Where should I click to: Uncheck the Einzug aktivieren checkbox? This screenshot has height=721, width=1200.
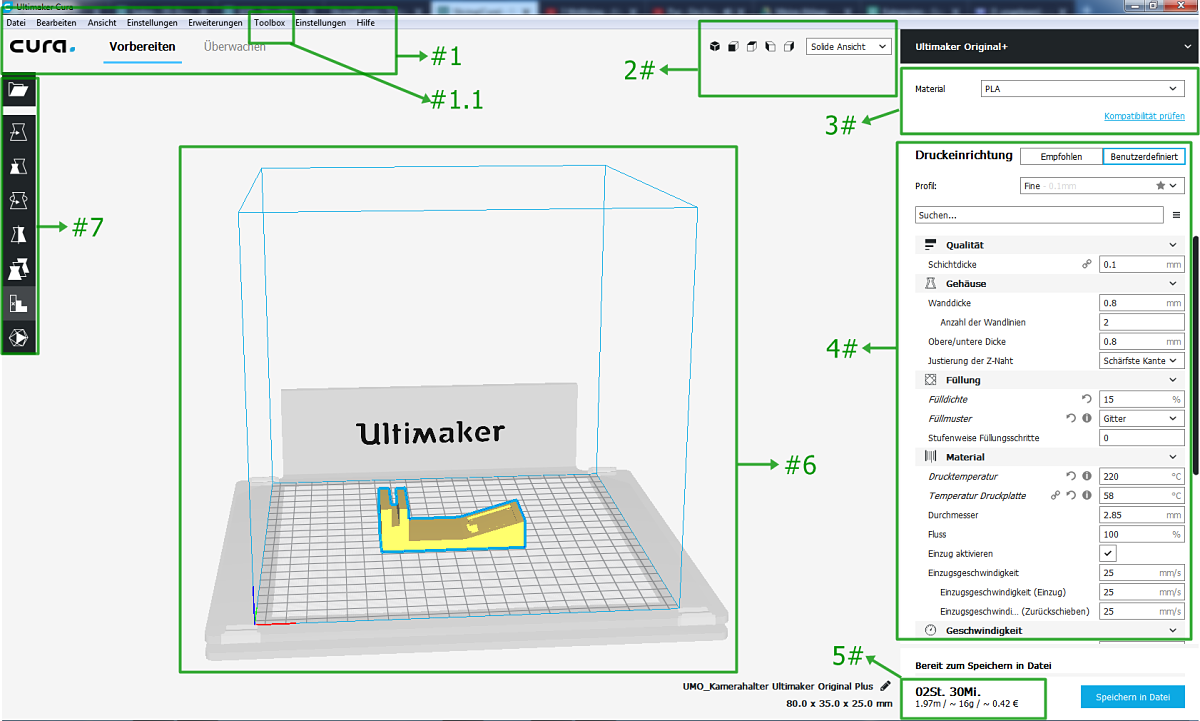click(1108, 553)
